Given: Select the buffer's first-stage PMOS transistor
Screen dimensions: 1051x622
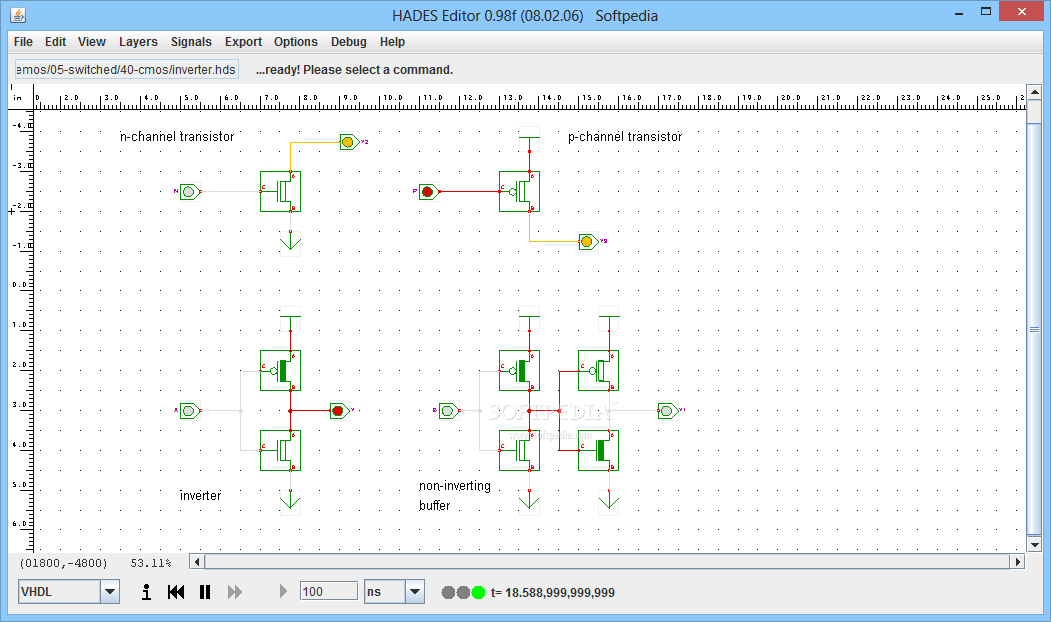Looking at the screenshot, I should tap(519, 370).
